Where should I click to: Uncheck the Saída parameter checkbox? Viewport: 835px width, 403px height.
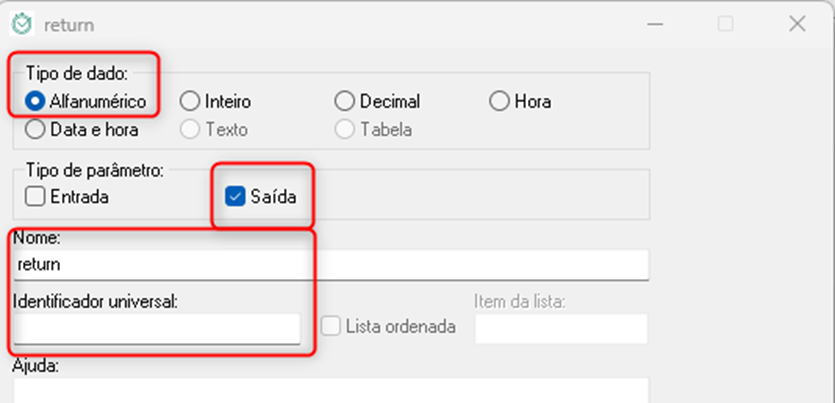click(x=236, y=197)
